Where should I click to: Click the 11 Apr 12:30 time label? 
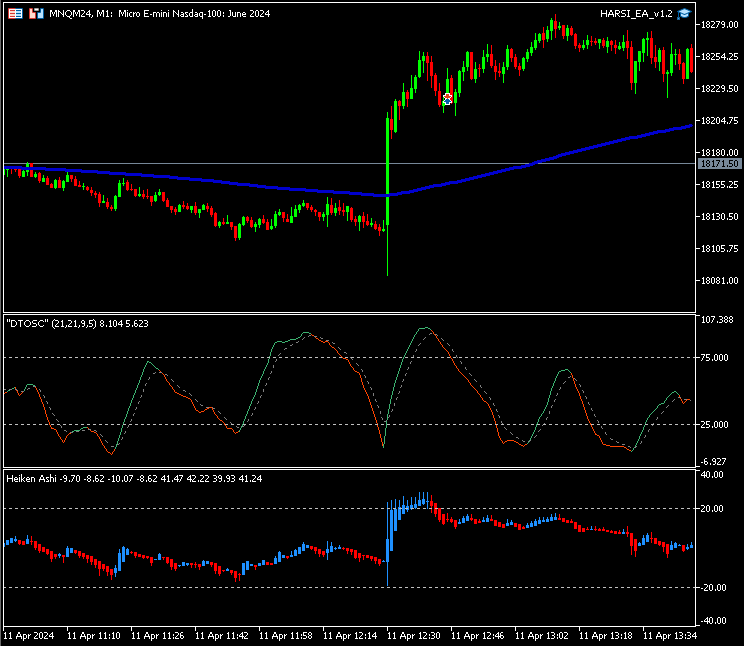414,636
